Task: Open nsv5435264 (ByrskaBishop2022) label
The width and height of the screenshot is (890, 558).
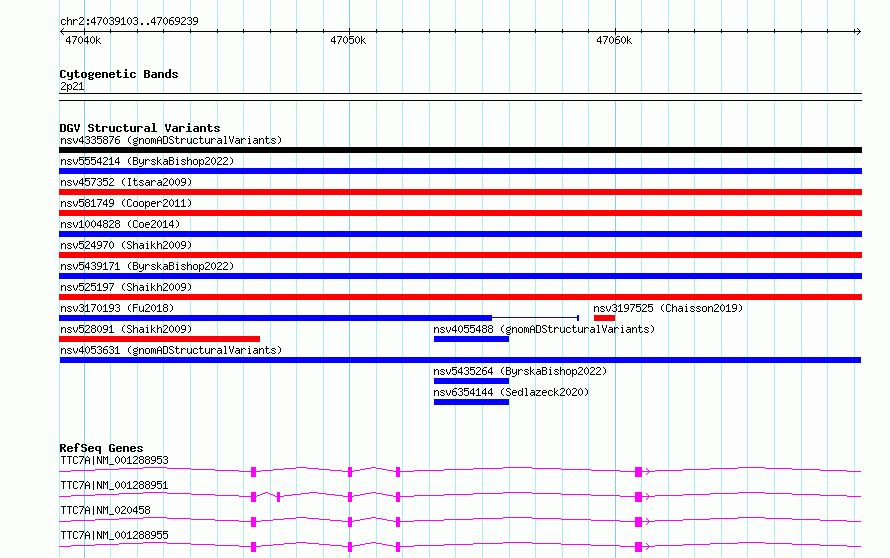Action: pos(520,371)
